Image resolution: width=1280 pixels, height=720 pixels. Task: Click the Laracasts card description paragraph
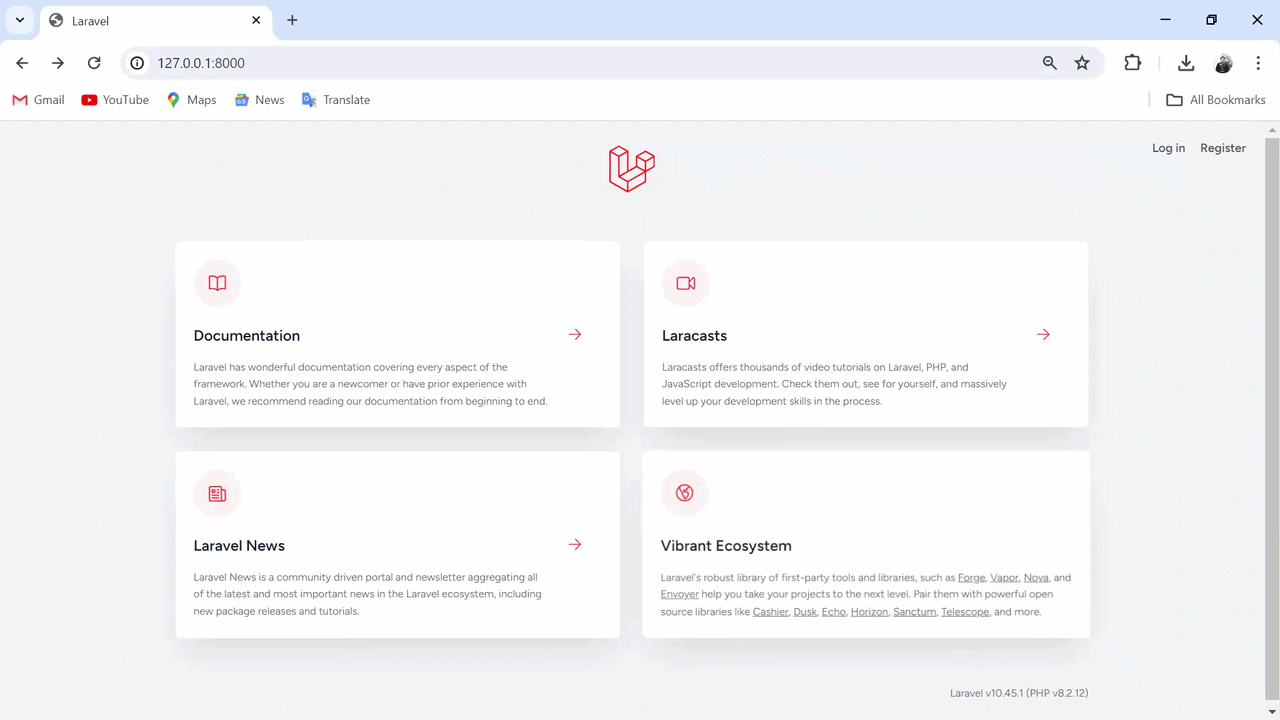(835, 384)
